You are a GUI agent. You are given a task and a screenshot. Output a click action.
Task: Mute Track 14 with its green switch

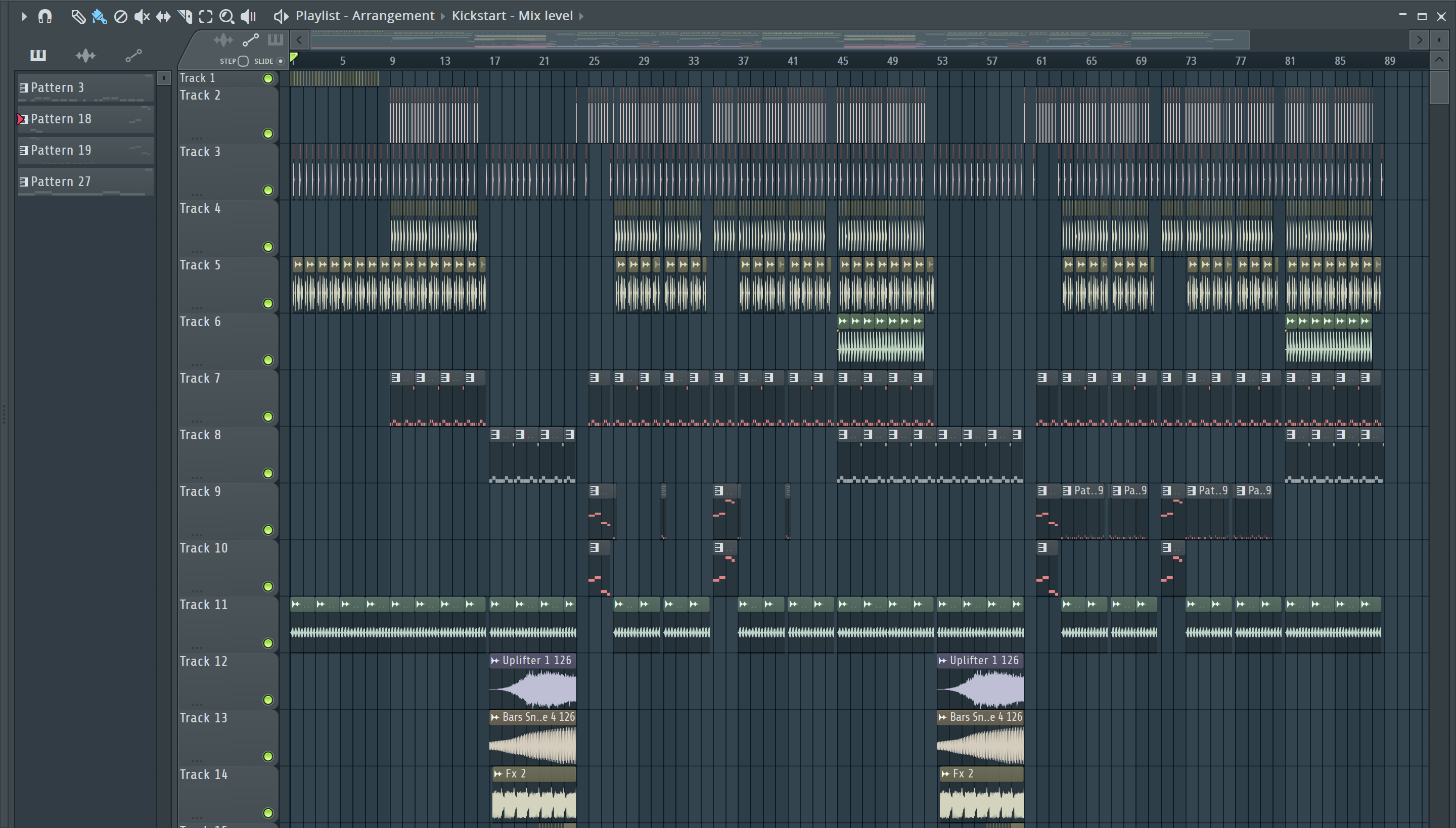(x=268, y=813)
